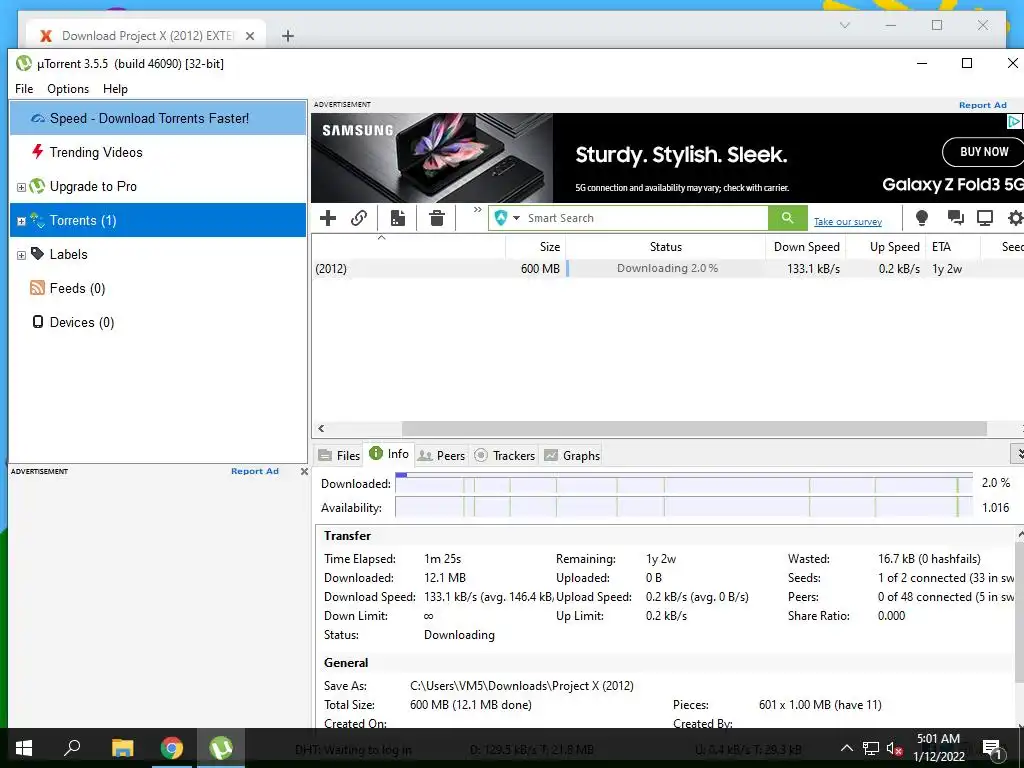Switch to the Files tab

[338, 456]
